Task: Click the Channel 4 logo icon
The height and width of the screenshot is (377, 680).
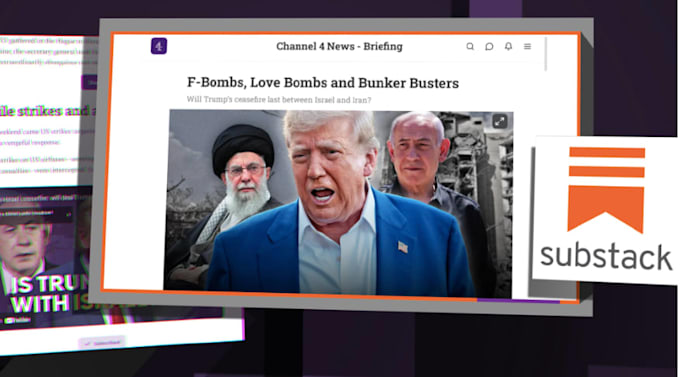Action: tap(159, 46)
